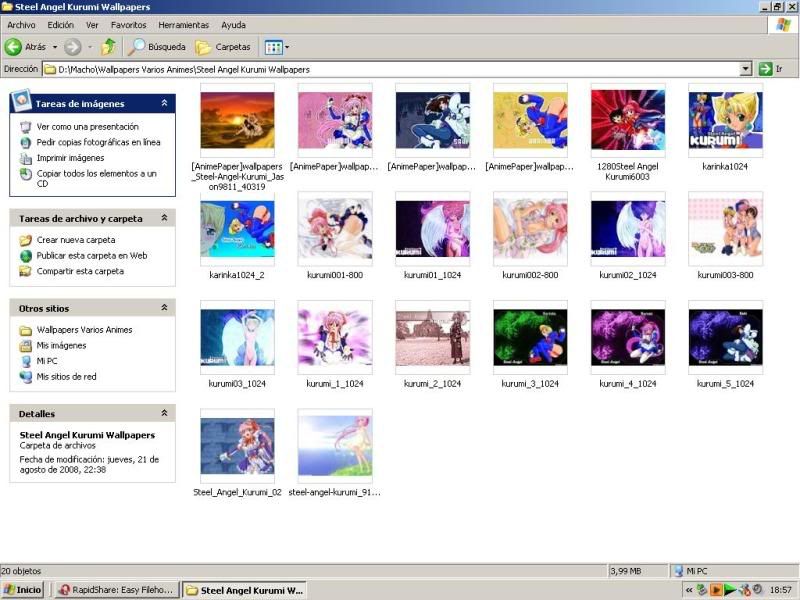
Task: Open the Forward history dropdown arrow
Action: coord(90,47)
